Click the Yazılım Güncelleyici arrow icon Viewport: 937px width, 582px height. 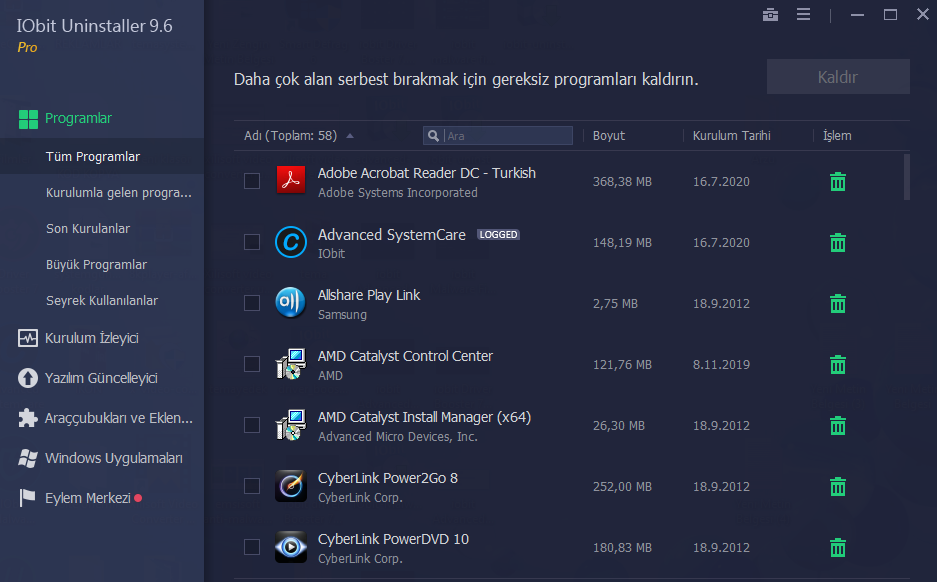(28, 378)
